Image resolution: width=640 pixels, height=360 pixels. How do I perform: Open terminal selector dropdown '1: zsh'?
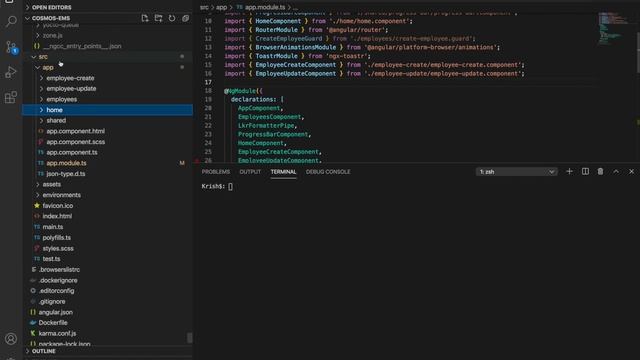pos(516,172)
